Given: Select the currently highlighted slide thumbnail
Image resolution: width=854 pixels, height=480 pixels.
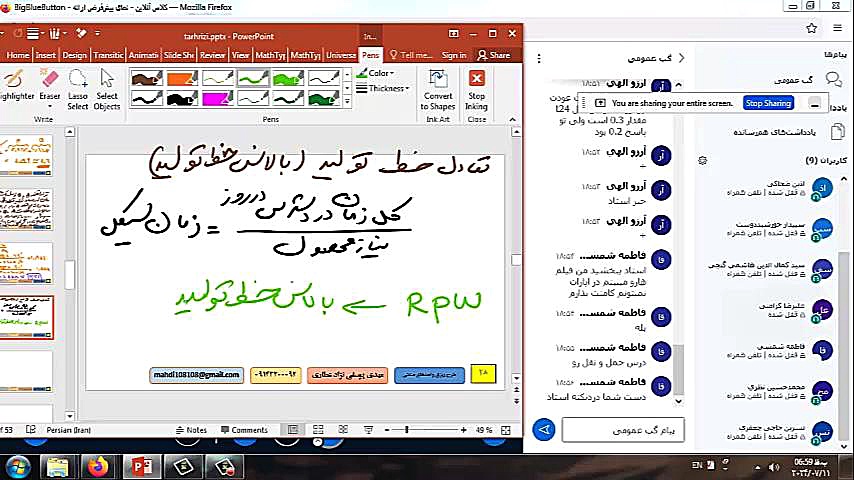Looking at the screenshot, I should pos(26,318).
